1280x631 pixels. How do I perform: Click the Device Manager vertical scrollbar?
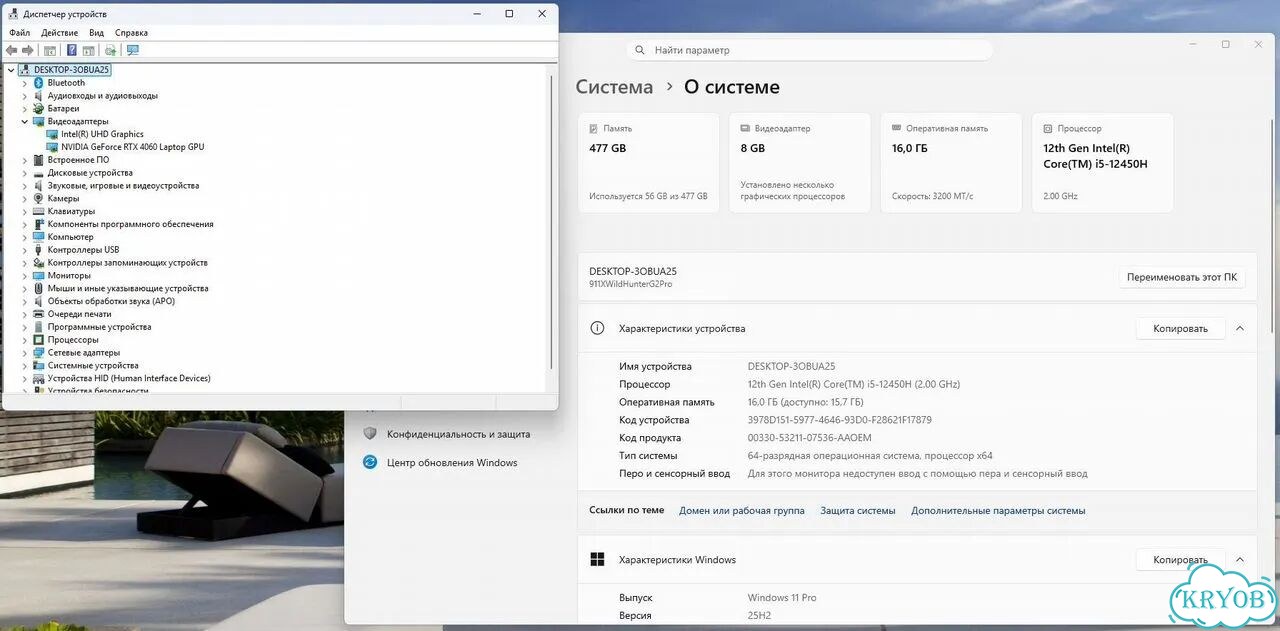(x=550, y=220)
